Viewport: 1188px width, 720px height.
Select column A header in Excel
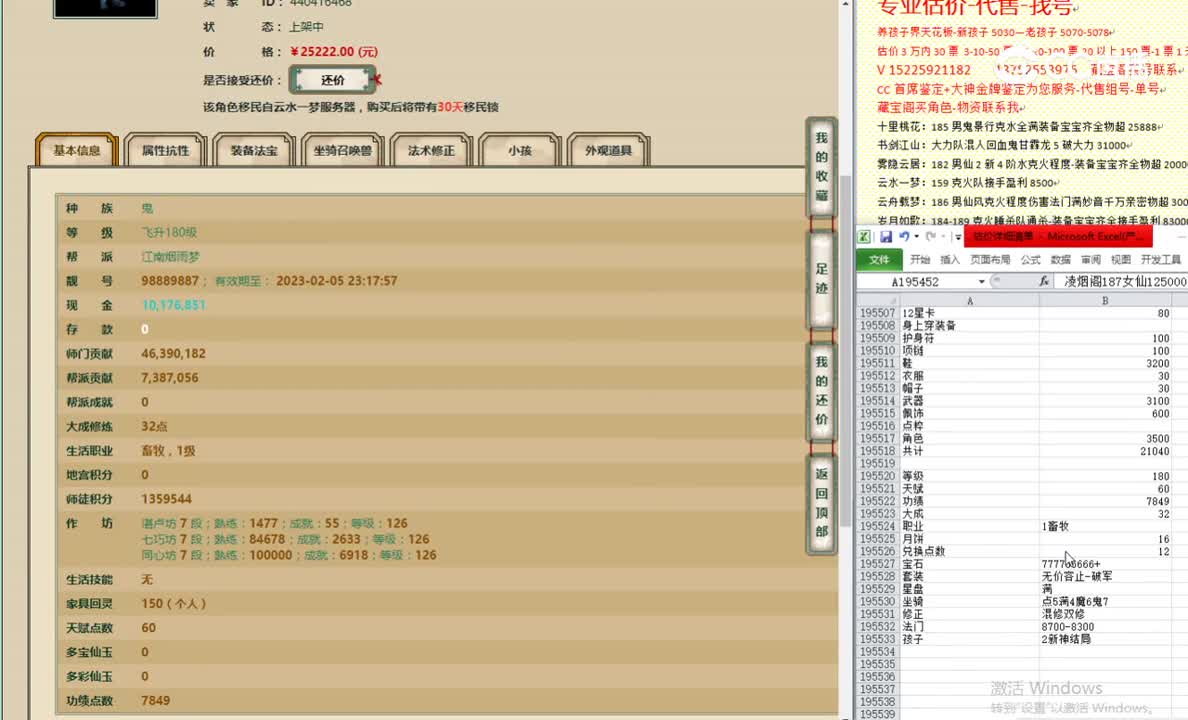tap(969, 301)
